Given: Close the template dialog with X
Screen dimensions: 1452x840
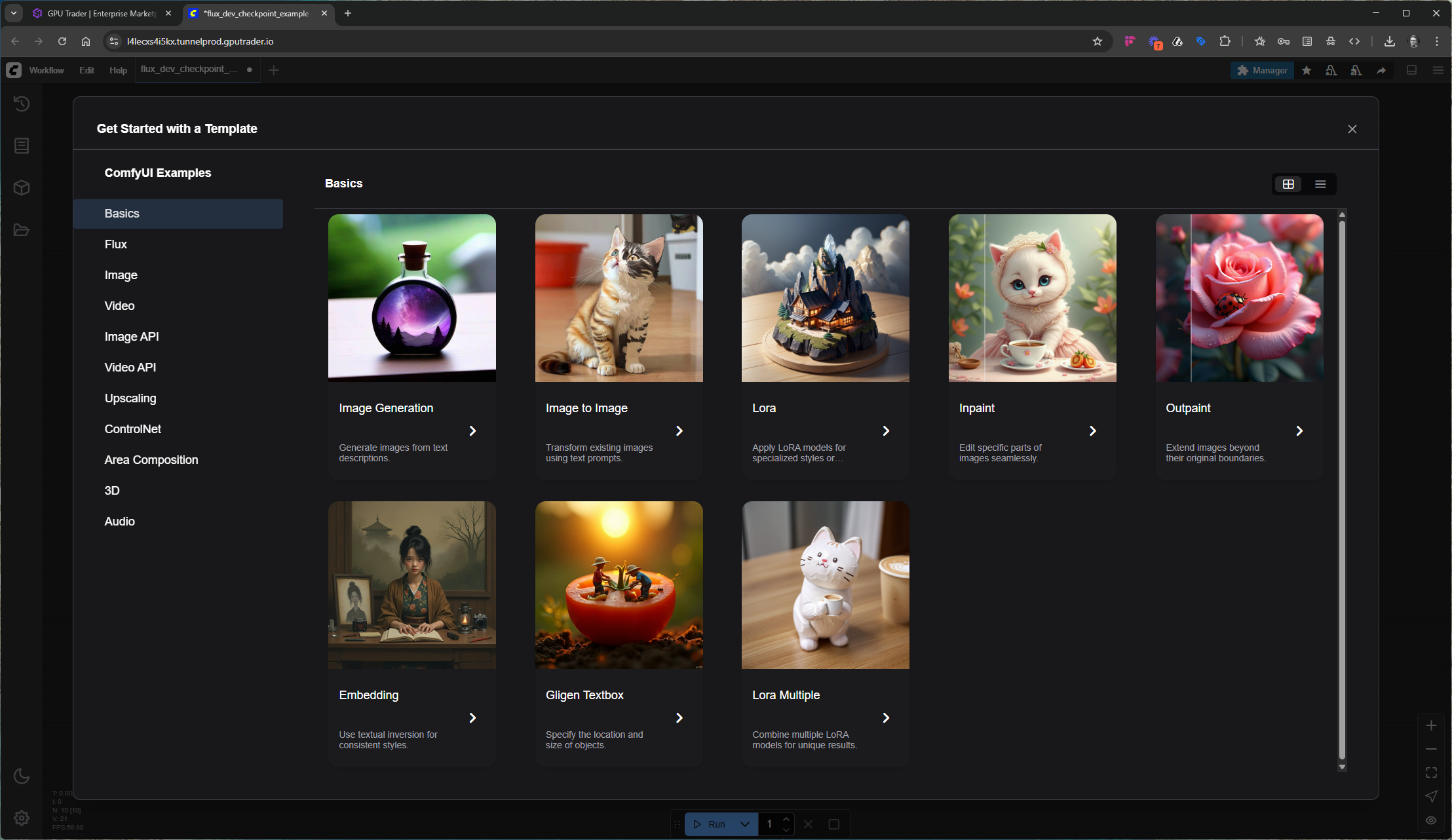Looking at the screenshot, I should coord(1352,129).
